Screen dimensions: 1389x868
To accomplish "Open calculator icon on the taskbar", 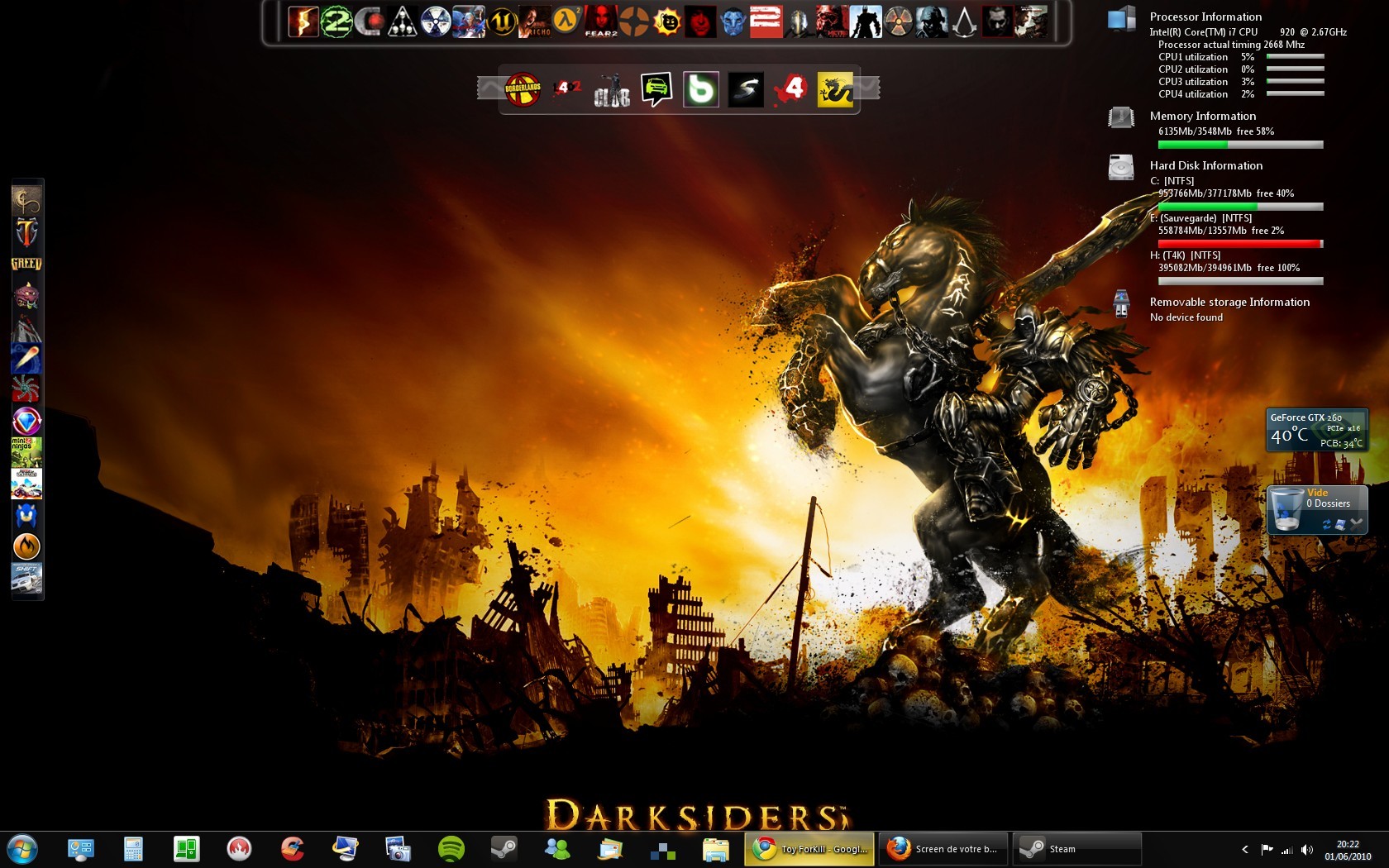I will (x=133, y=849).
